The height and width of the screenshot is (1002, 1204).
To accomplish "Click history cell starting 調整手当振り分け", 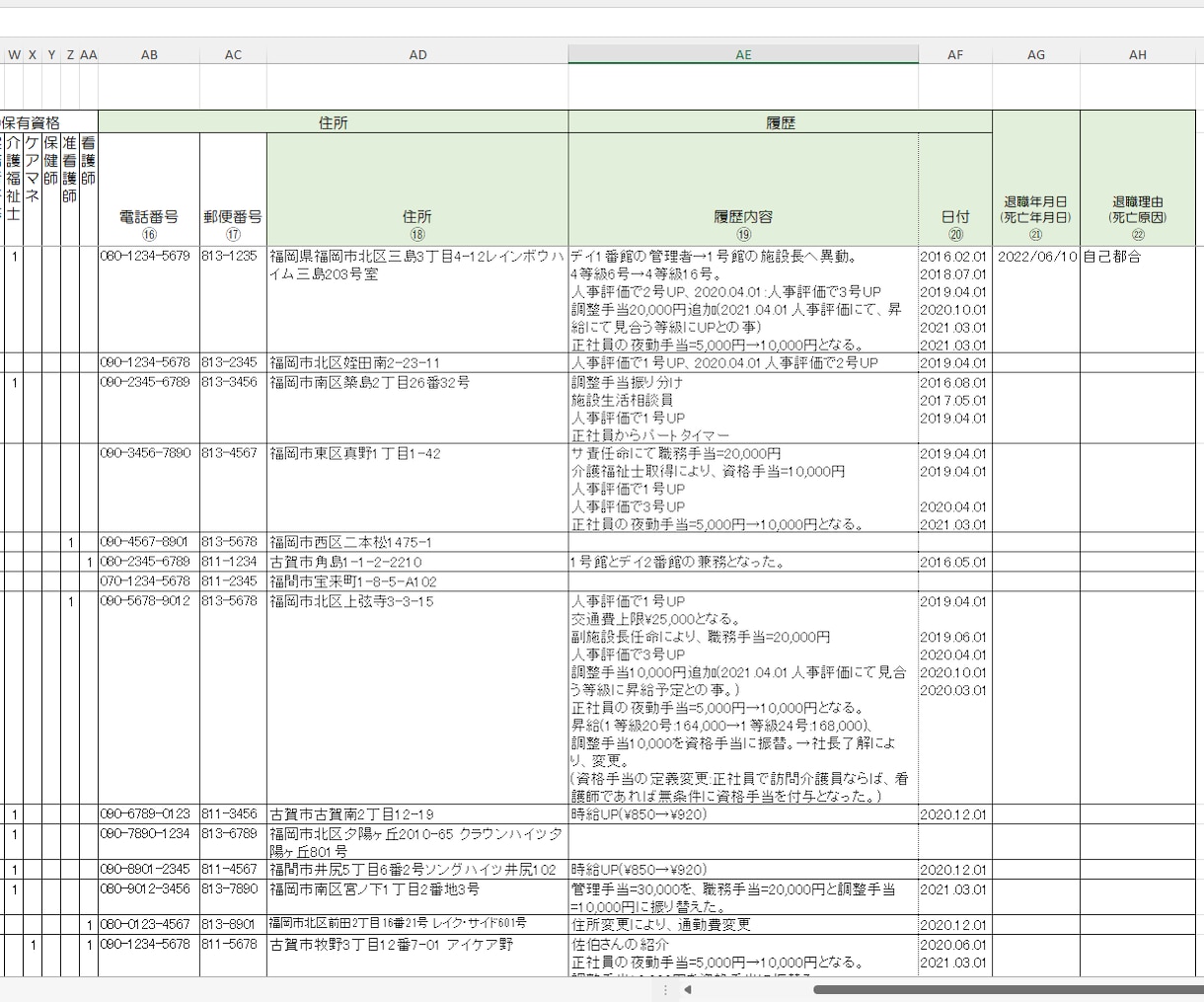I will (743, 408).
